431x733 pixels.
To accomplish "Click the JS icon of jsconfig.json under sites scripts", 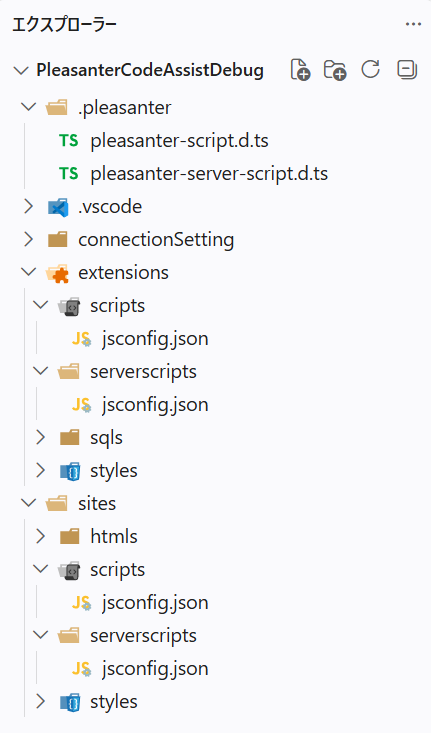I will tap(81, 603).
